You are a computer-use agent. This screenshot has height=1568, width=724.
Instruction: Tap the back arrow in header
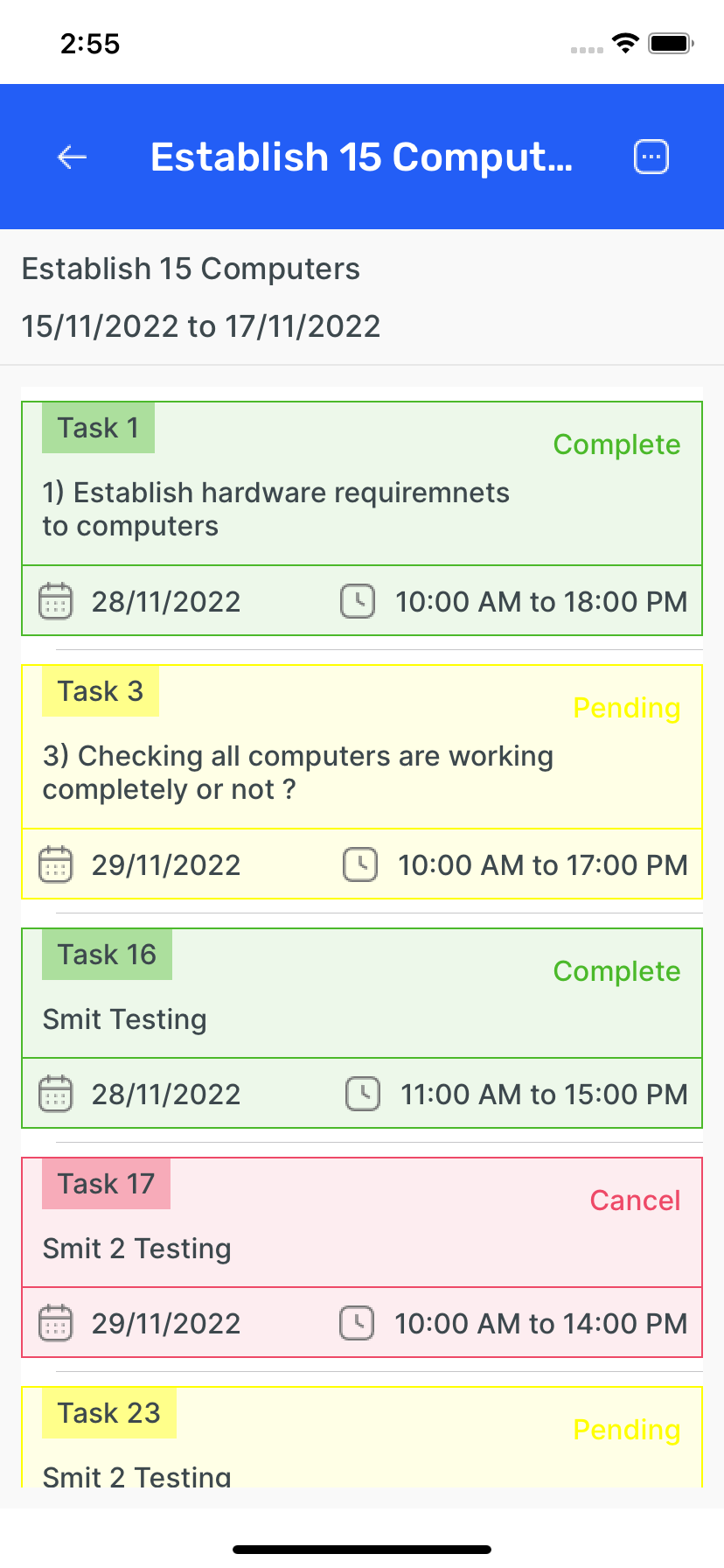72,157
